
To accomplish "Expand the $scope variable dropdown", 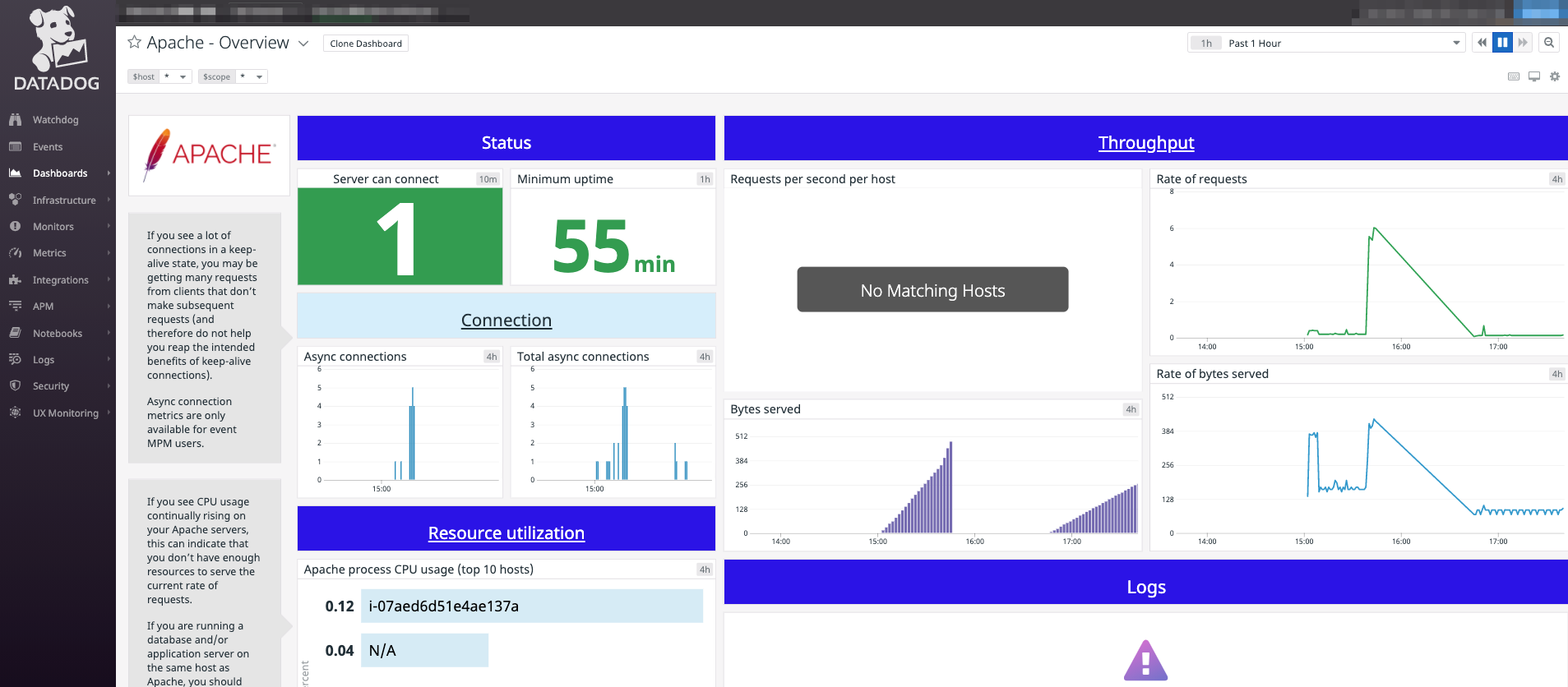I will (x=259, y=76).
